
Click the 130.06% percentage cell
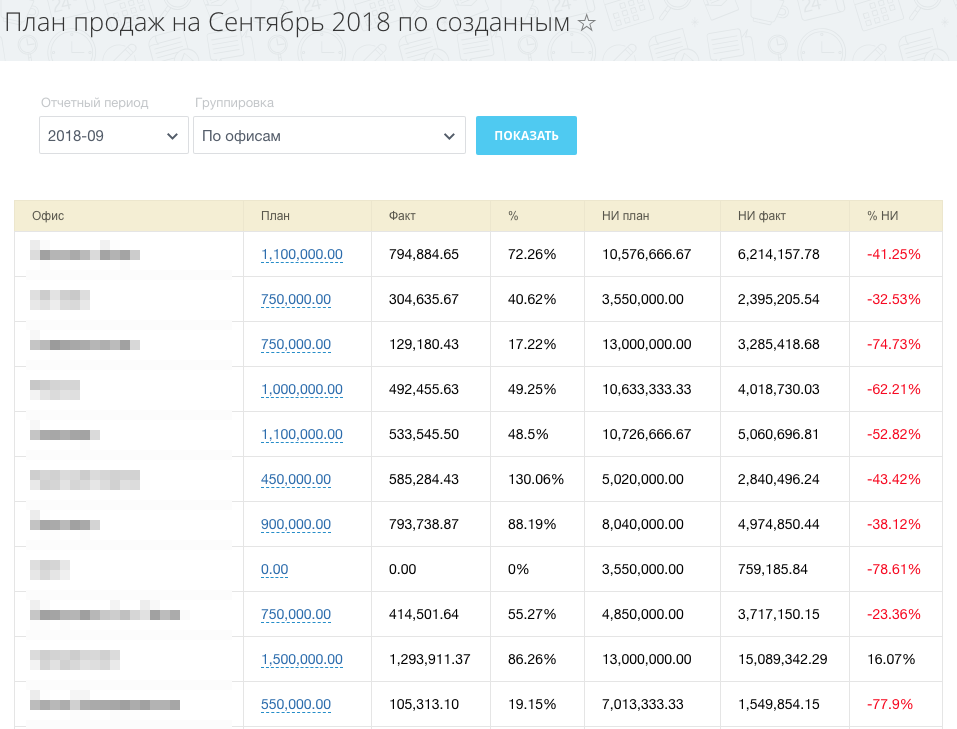(x=536, y=479)
